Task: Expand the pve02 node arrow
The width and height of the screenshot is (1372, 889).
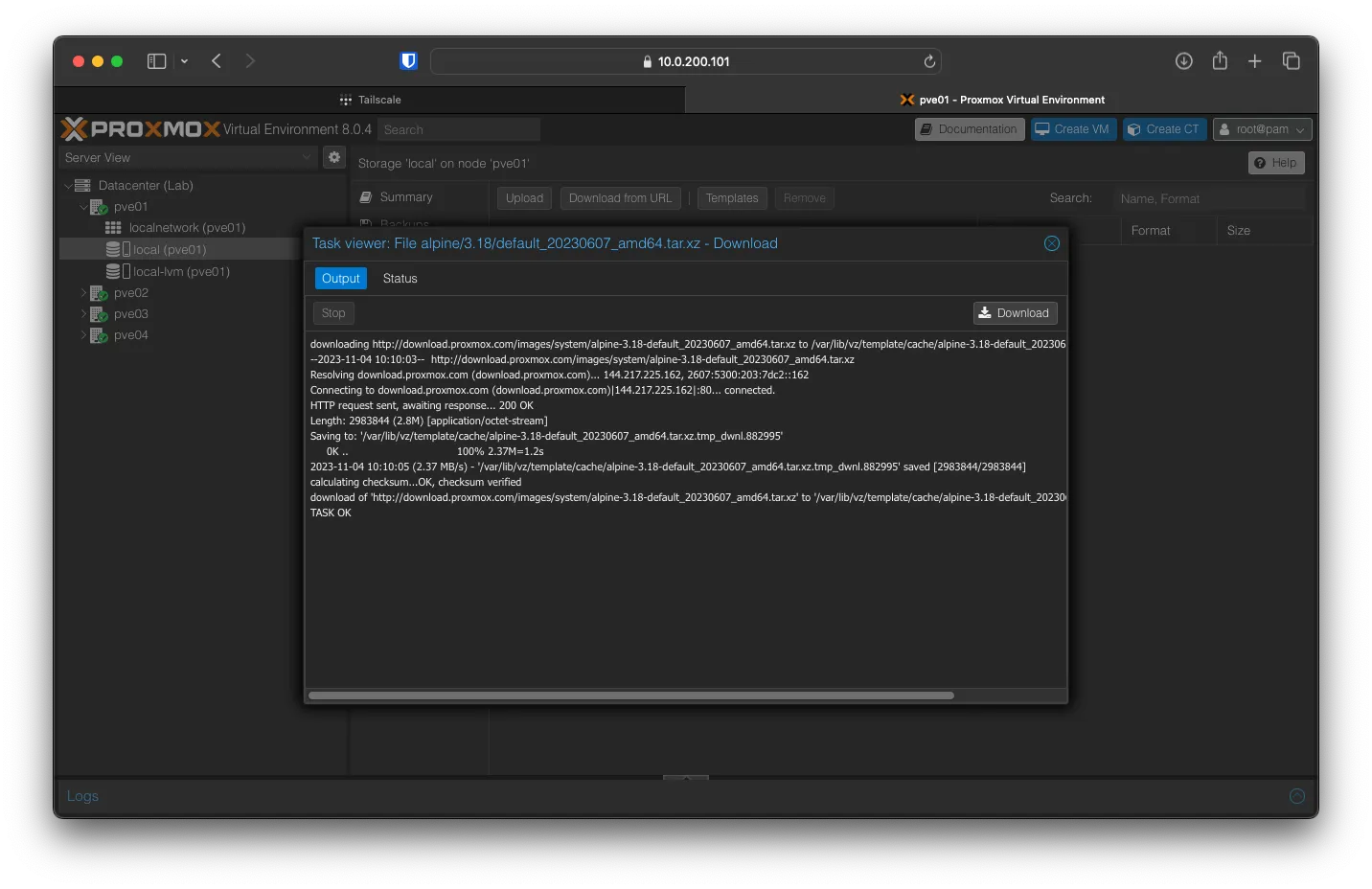Action: point(83,293)
